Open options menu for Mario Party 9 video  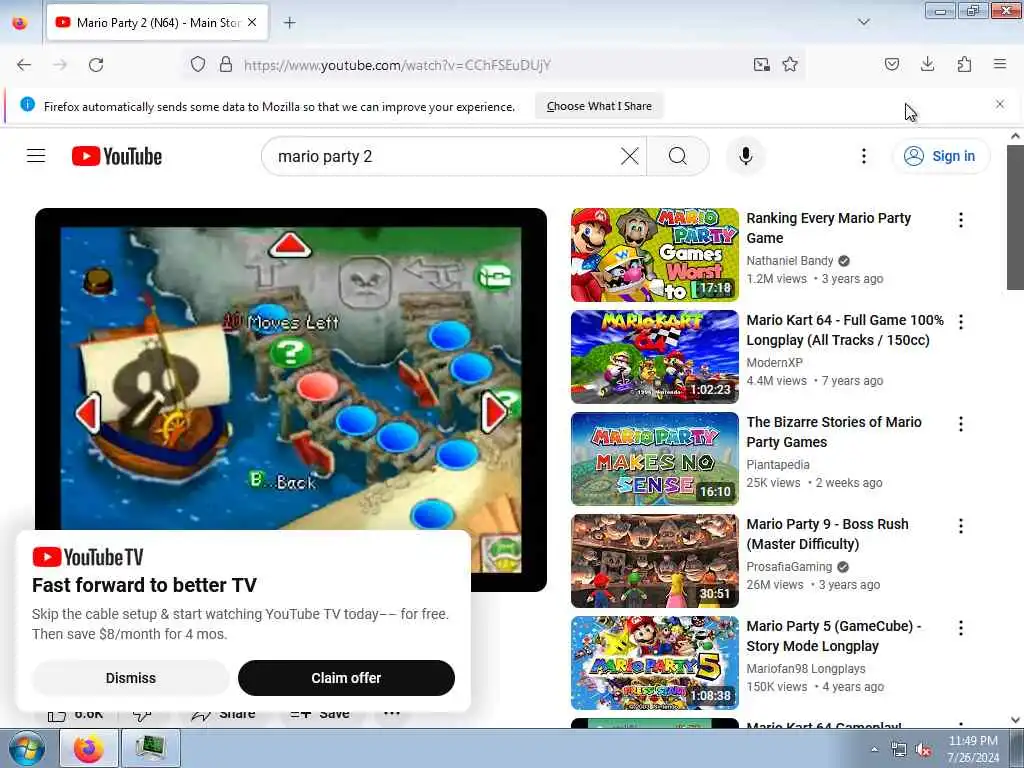(x=961, y=526)
